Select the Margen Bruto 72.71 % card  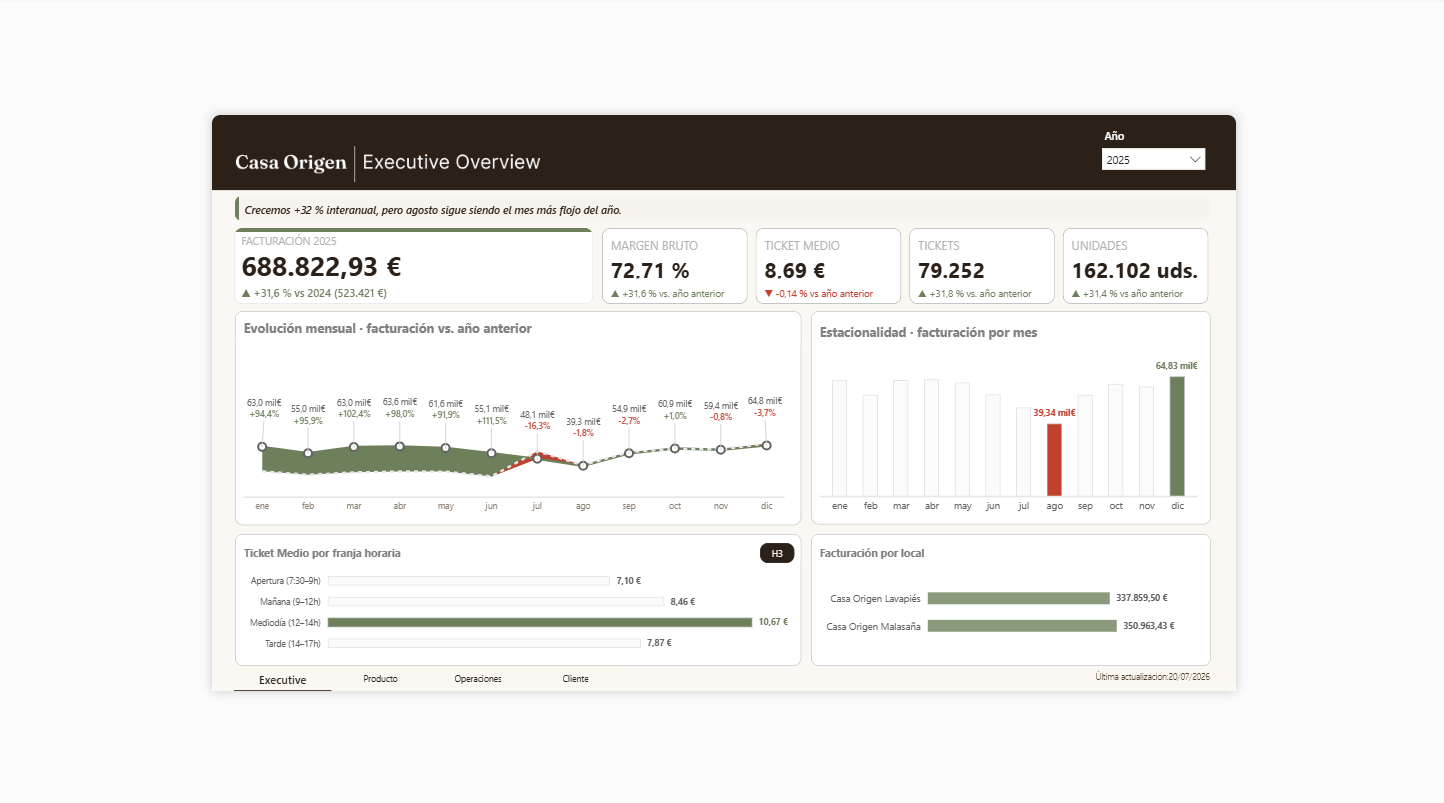675,266
